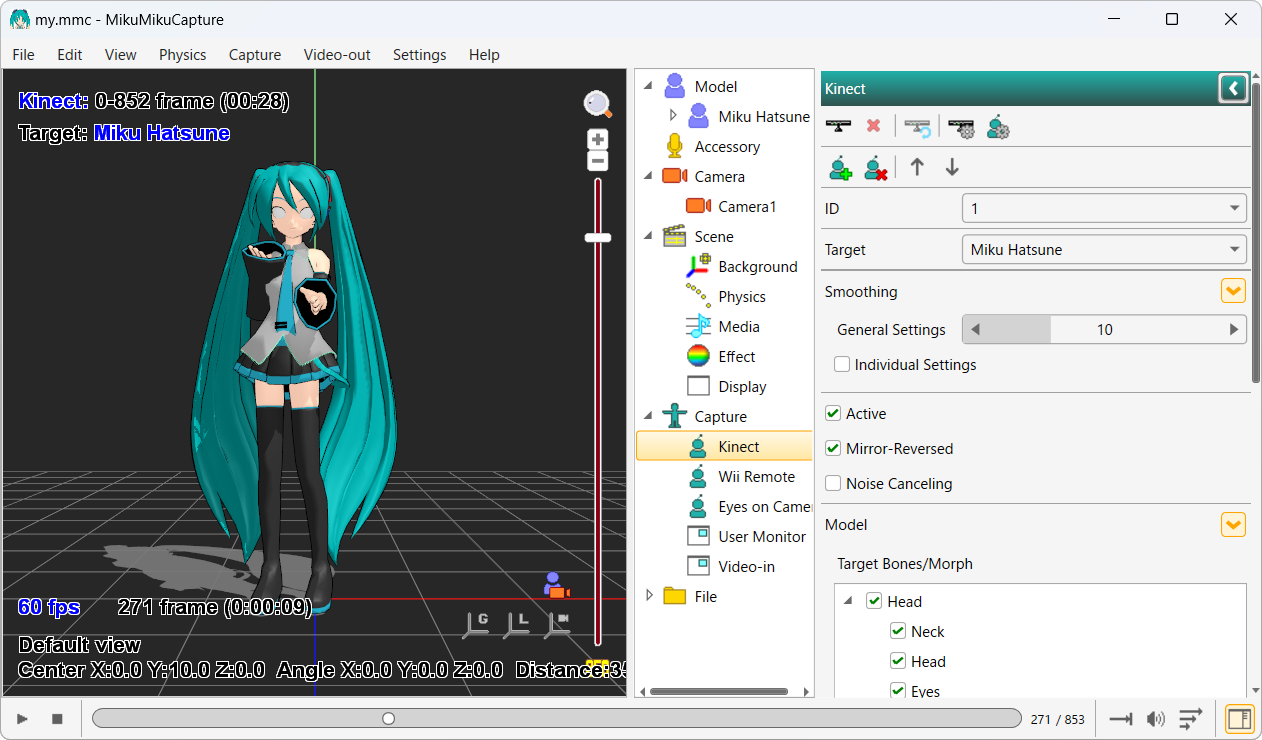Connect the Kinect sensor device

pyautogui.click(x=839, y=127)
